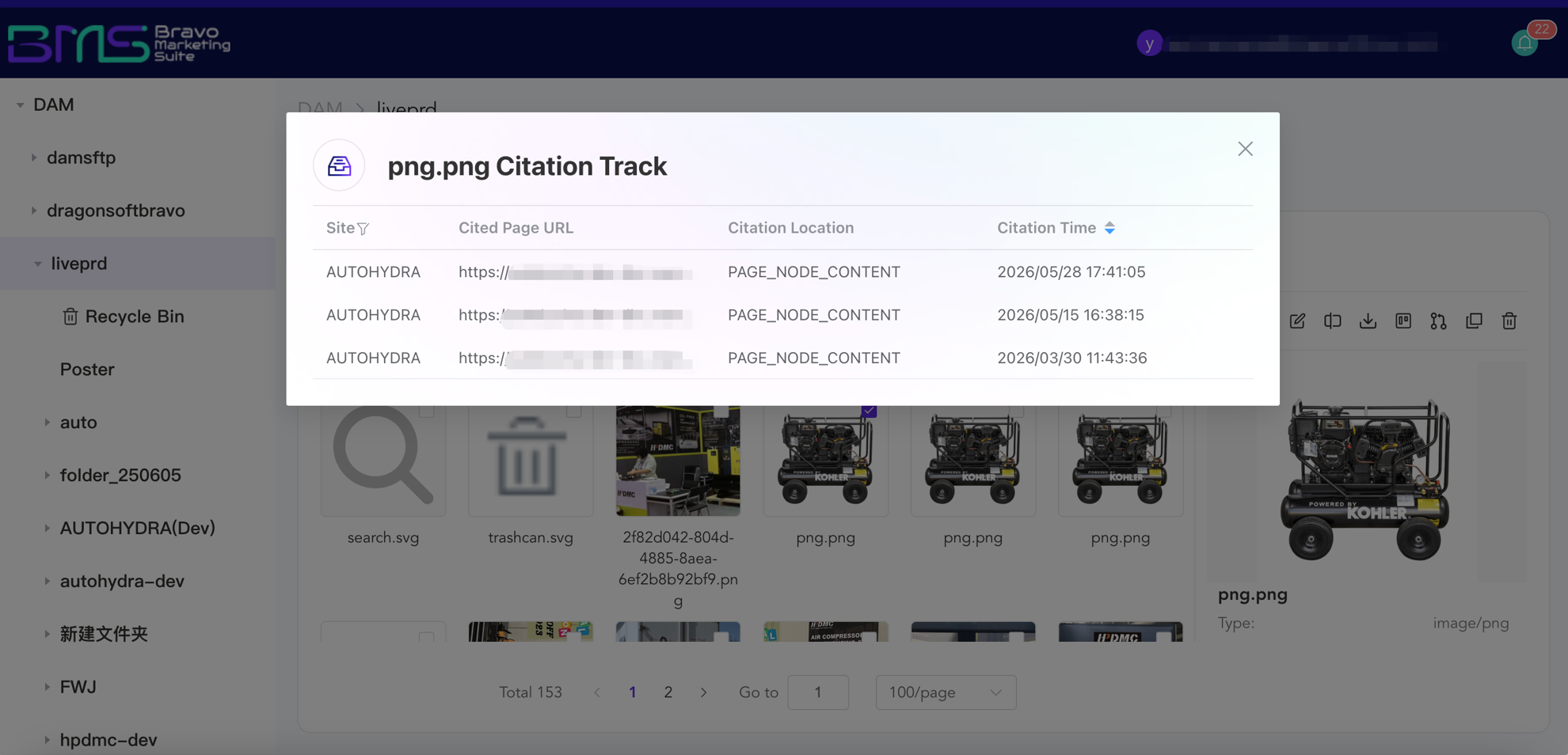Open the cited URL from 2026/03/30

coord(576,358)
